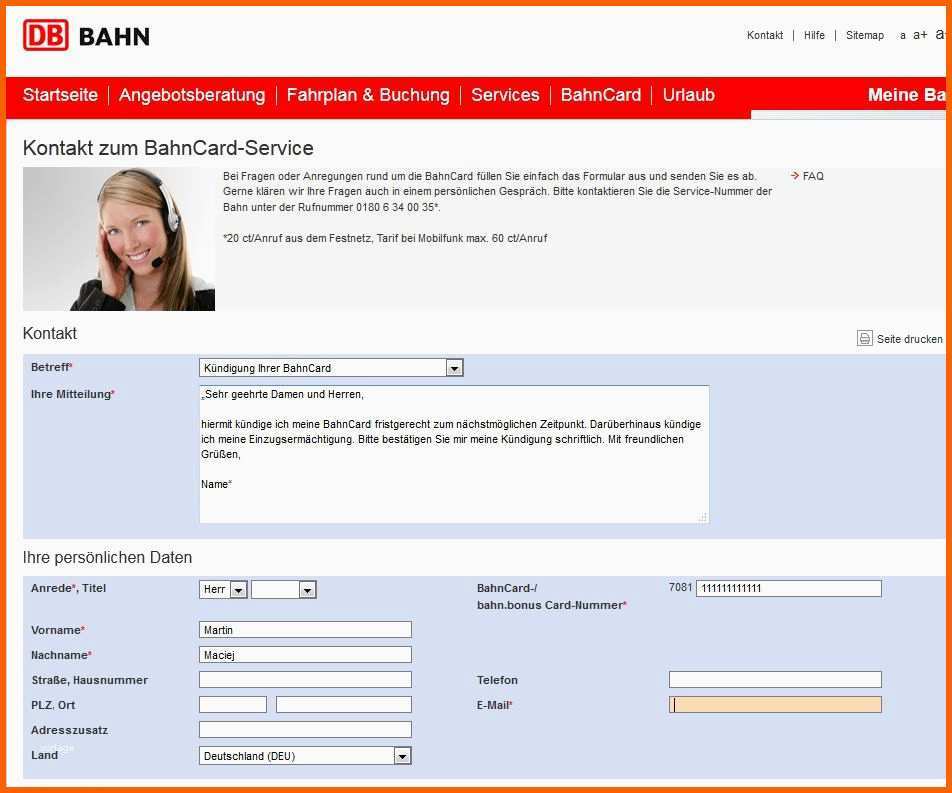Viewport: 952px width, 793px height.
Task: Click the Kontakt link in header
Action: pos(765,35)
